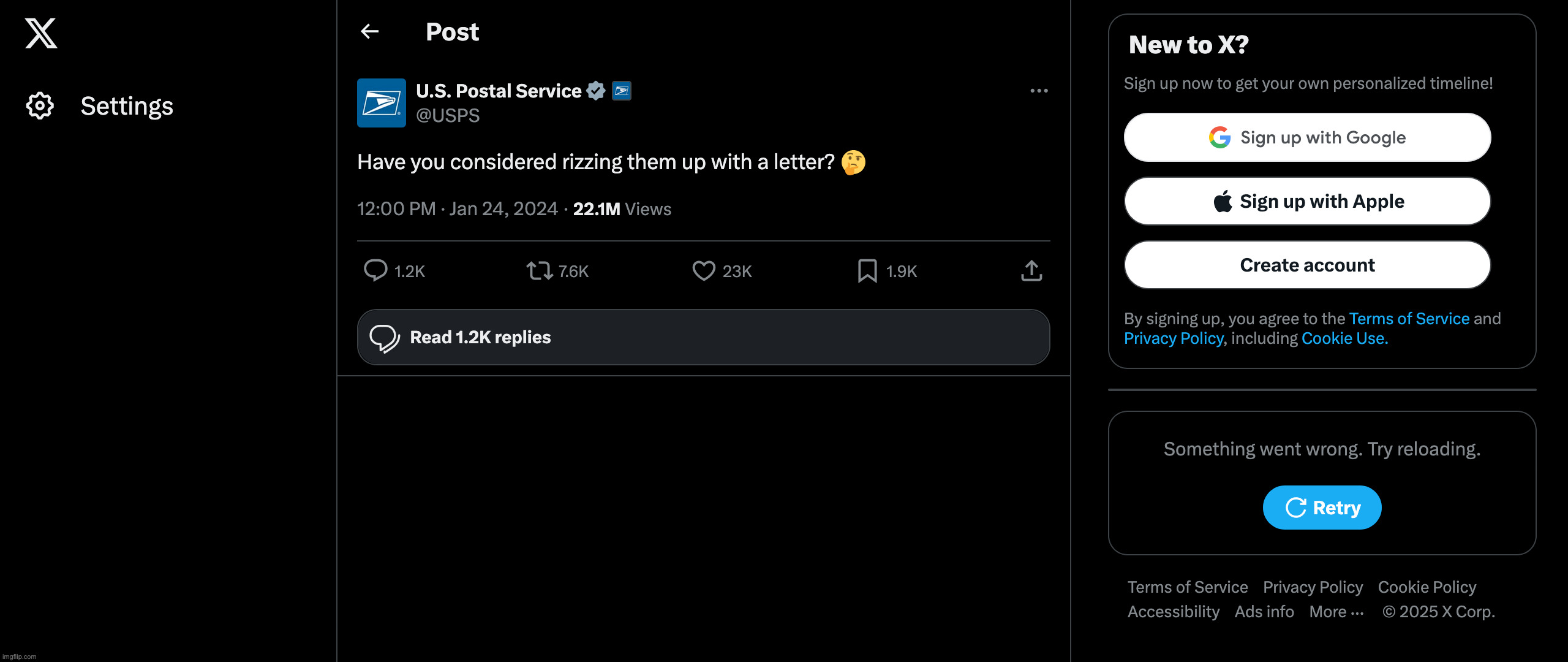
Task: Go back using the arrow icon
Action: (x=370, y=31)
